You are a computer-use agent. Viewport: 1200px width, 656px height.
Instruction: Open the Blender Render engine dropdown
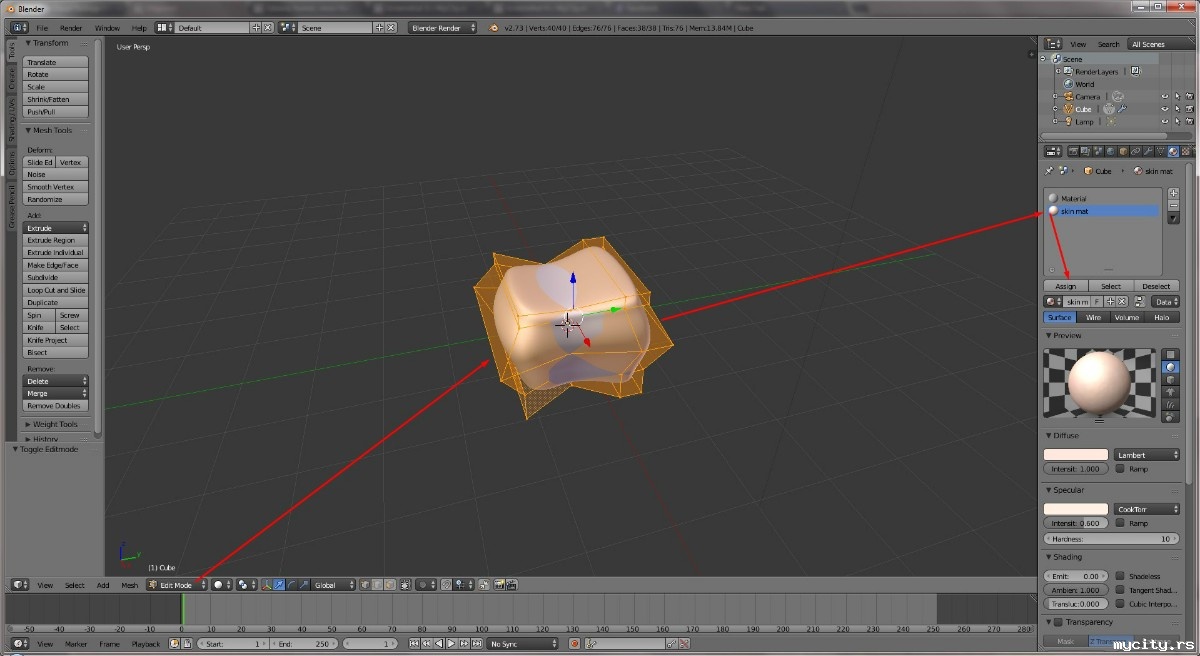click(x=442, y=28)
